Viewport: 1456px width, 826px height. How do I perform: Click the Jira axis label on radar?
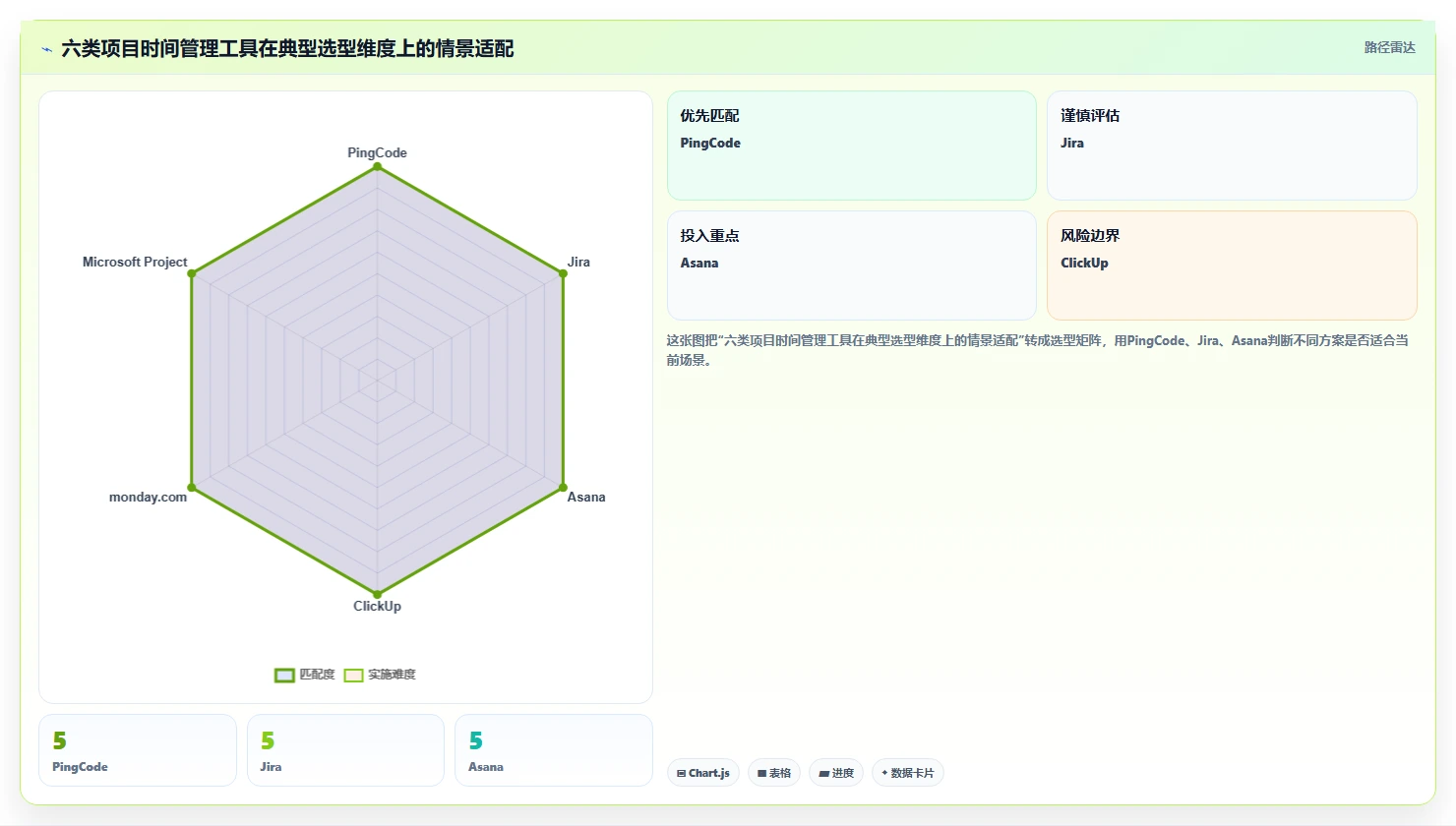(578, 262)
